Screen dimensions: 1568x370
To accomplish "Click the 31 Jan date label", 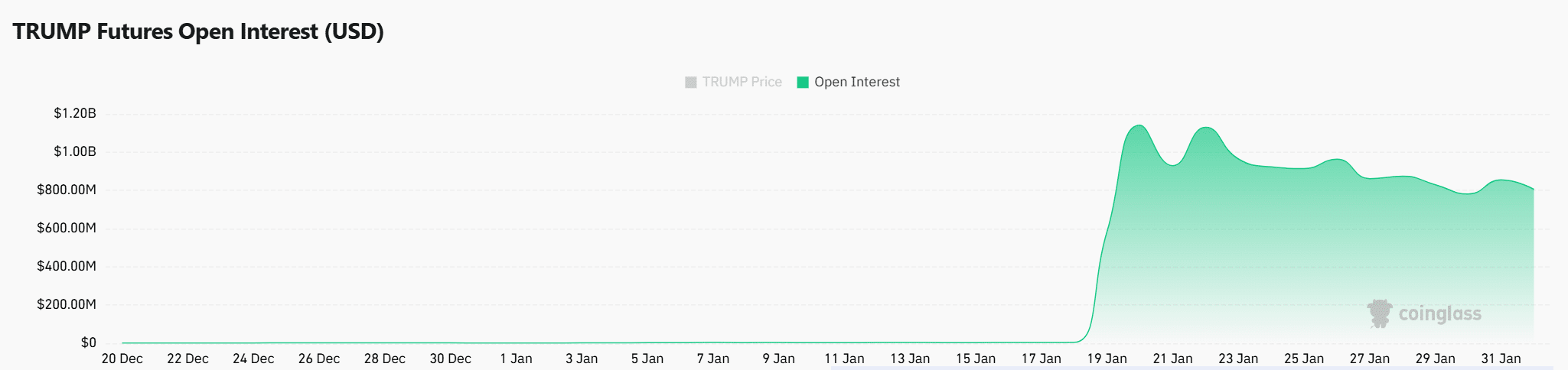I will [1501, 359].
